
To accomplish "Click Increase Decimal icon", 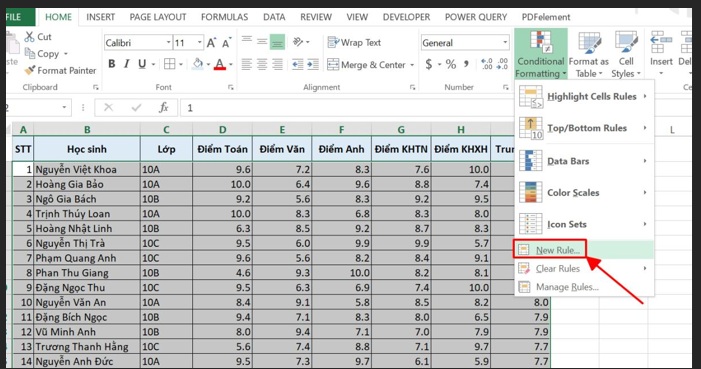I will [x=486, y=64].
